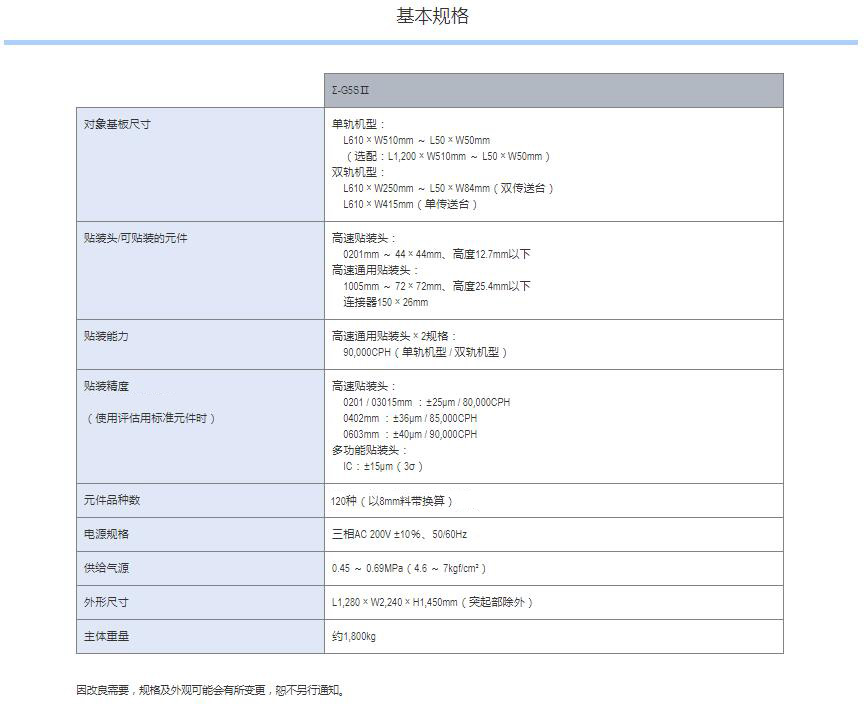Click the L610 × W415mm 单传送台 line
The image size is (867, 708).
point(410,204)
